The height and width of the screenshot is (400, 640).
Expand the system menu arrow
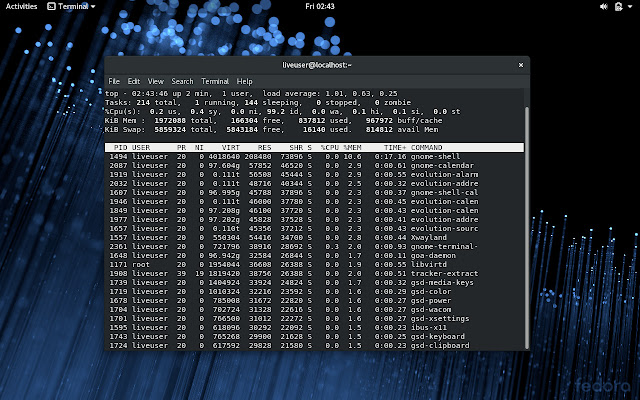[x=630, y=7]
